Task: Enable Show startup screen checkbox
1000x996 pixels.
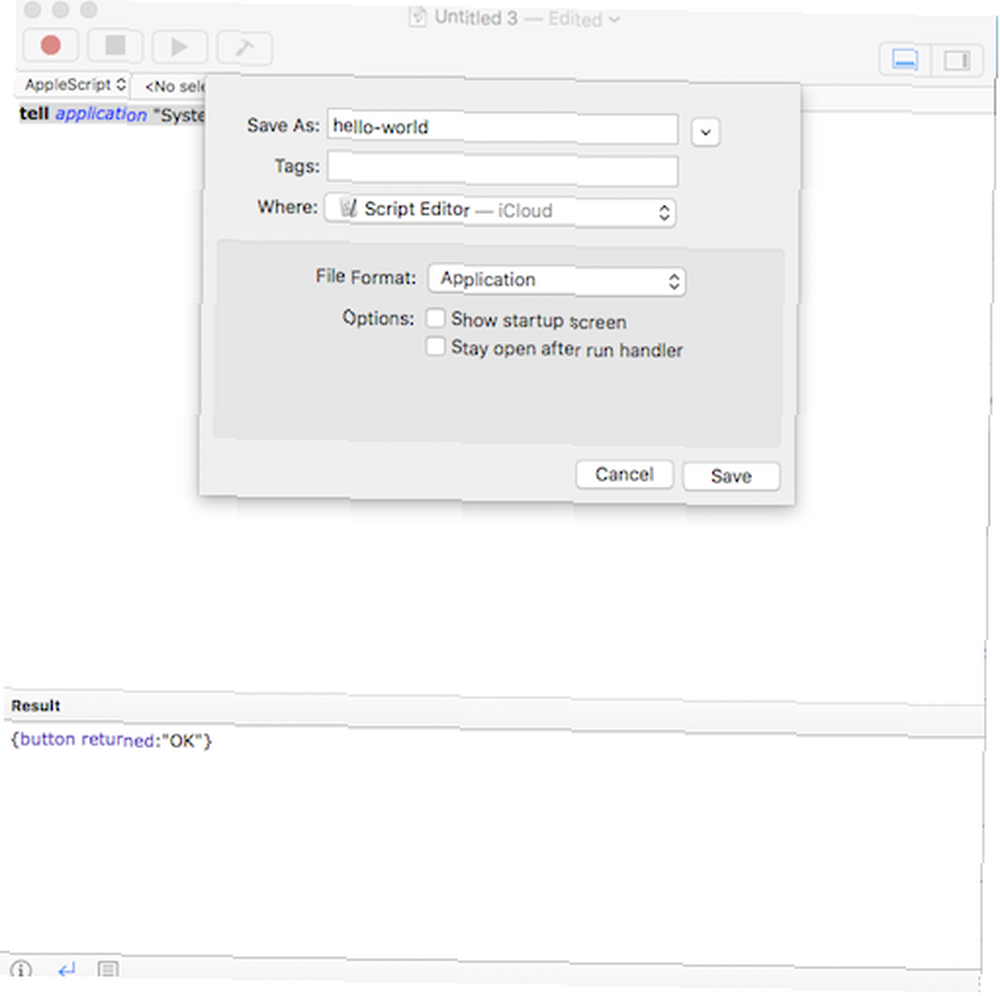Action: (x=436, y=318)
